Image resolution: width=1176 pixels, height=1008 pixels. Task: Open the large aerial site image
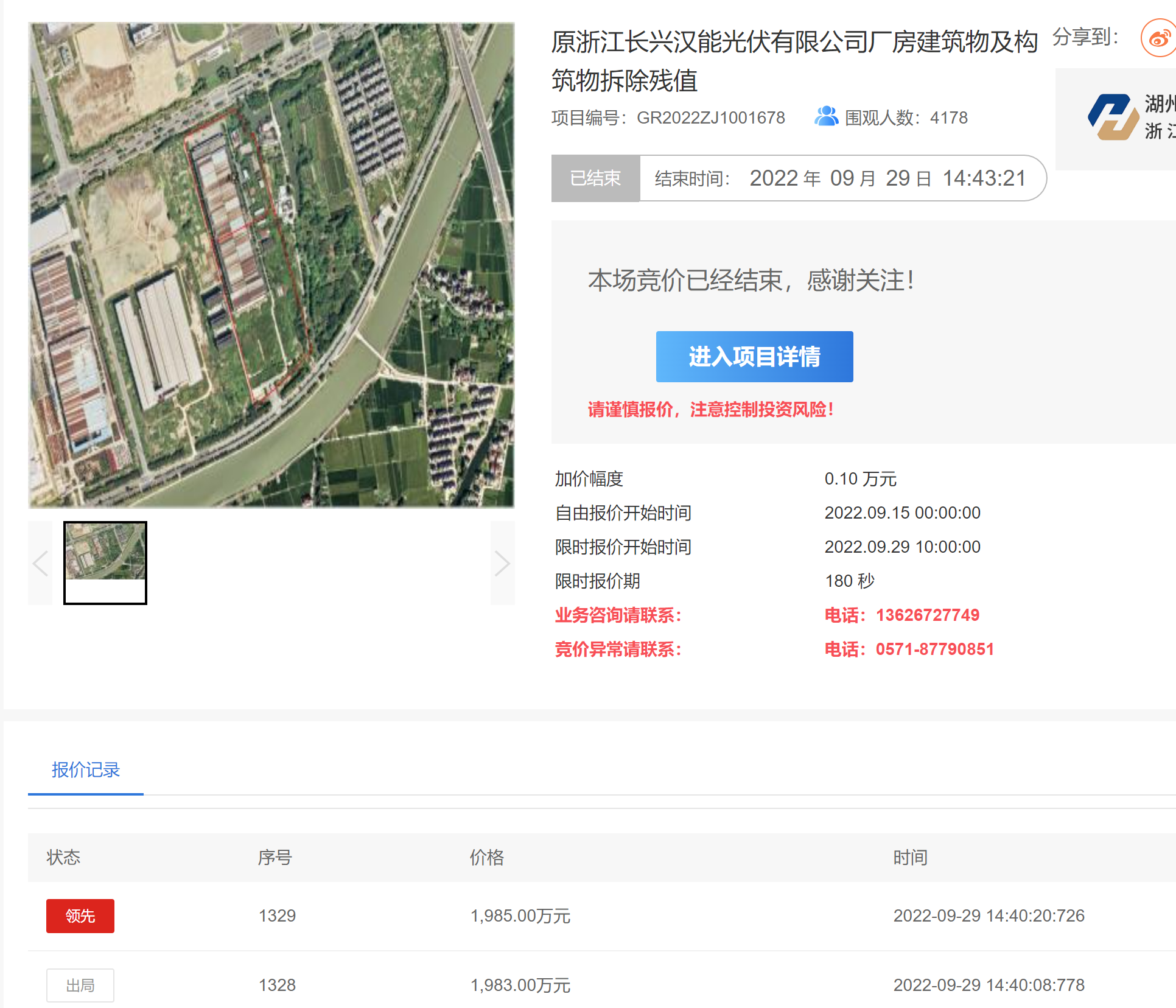(x=271, y=265)
